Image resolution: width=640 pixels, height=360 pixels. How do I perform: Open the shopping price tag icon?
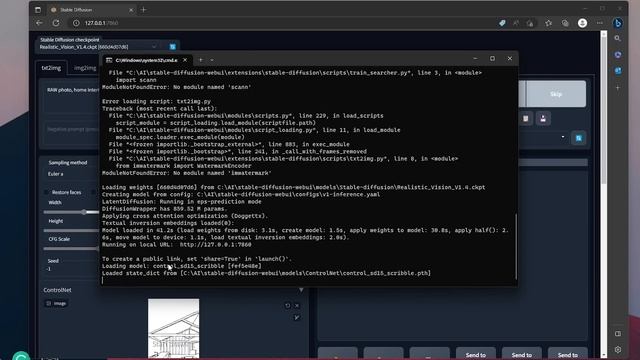tap(502, 23)
